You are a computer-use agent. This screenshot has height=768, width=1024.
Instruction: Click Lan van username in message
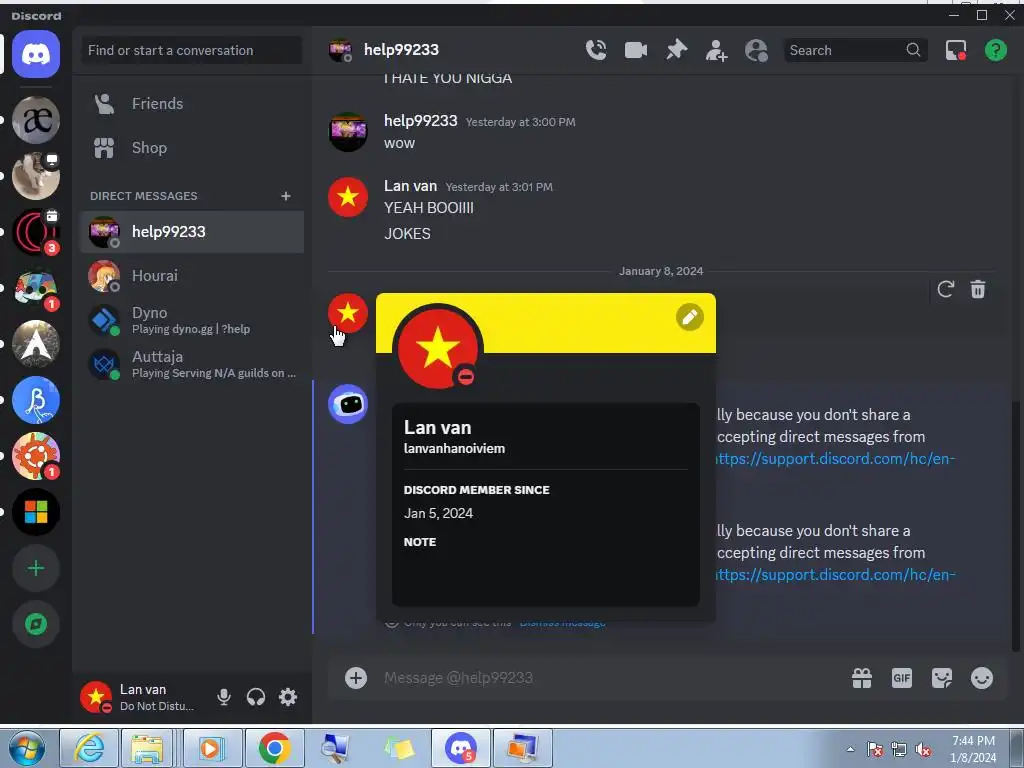click(x=410, y=186)
